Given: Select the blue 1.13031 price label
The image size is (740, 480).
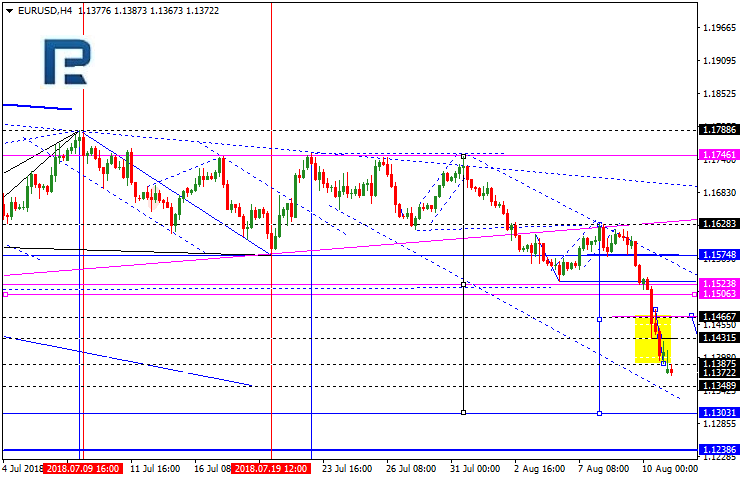Looking at the screenshot, I should (719, 413).
